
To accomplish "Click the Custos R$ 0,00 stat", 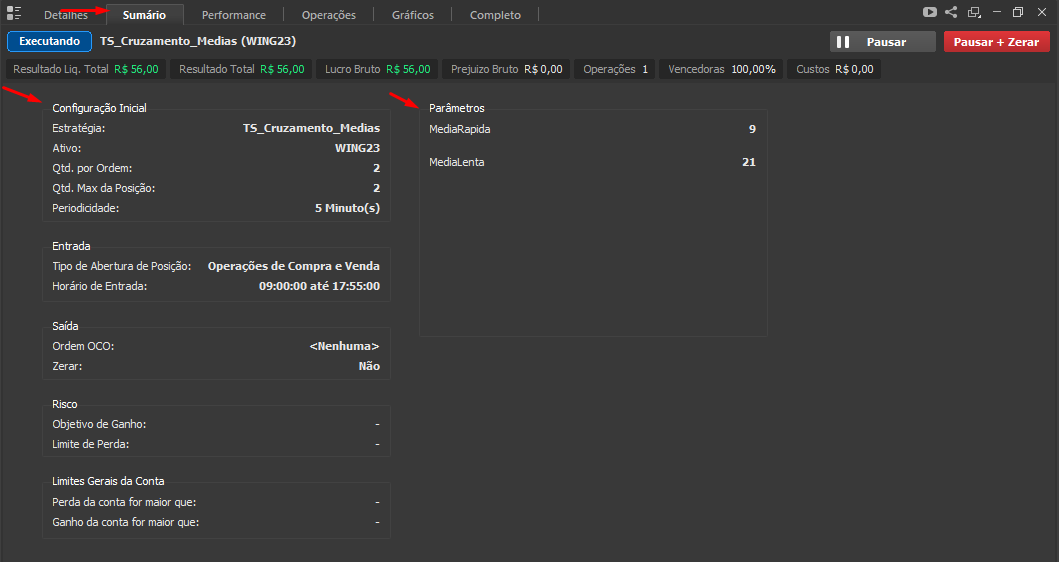I will [x=834, y=69].
